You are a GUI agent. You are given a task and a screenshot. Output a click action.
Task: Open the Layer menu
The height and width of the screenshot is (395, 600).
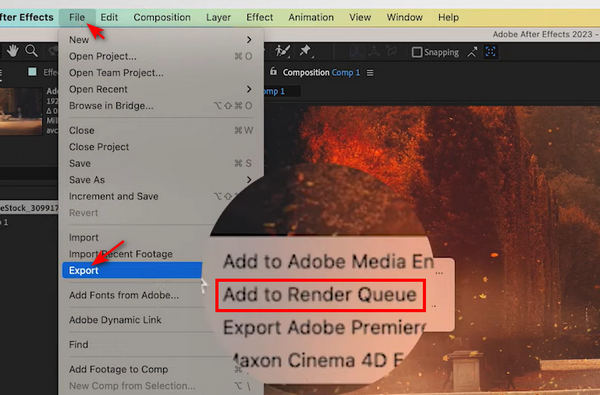click(x=218, y=17)
